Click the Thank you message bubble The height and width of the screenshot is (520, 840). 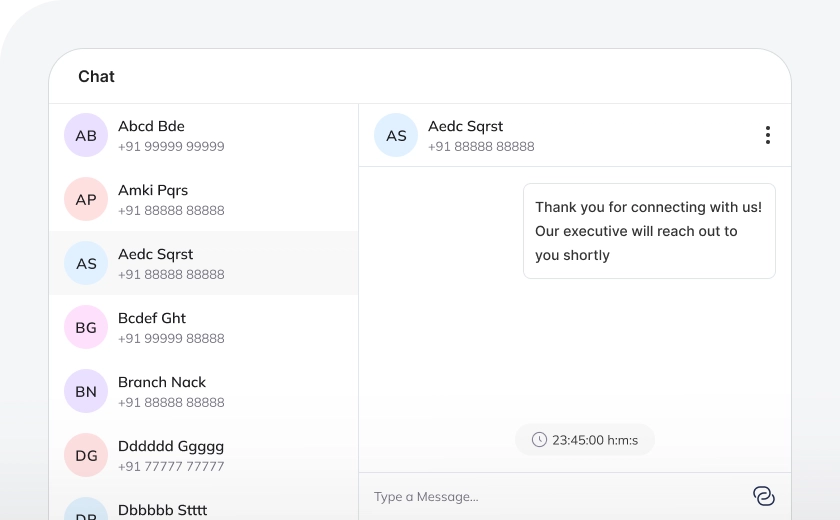click(x=649, y=231)
